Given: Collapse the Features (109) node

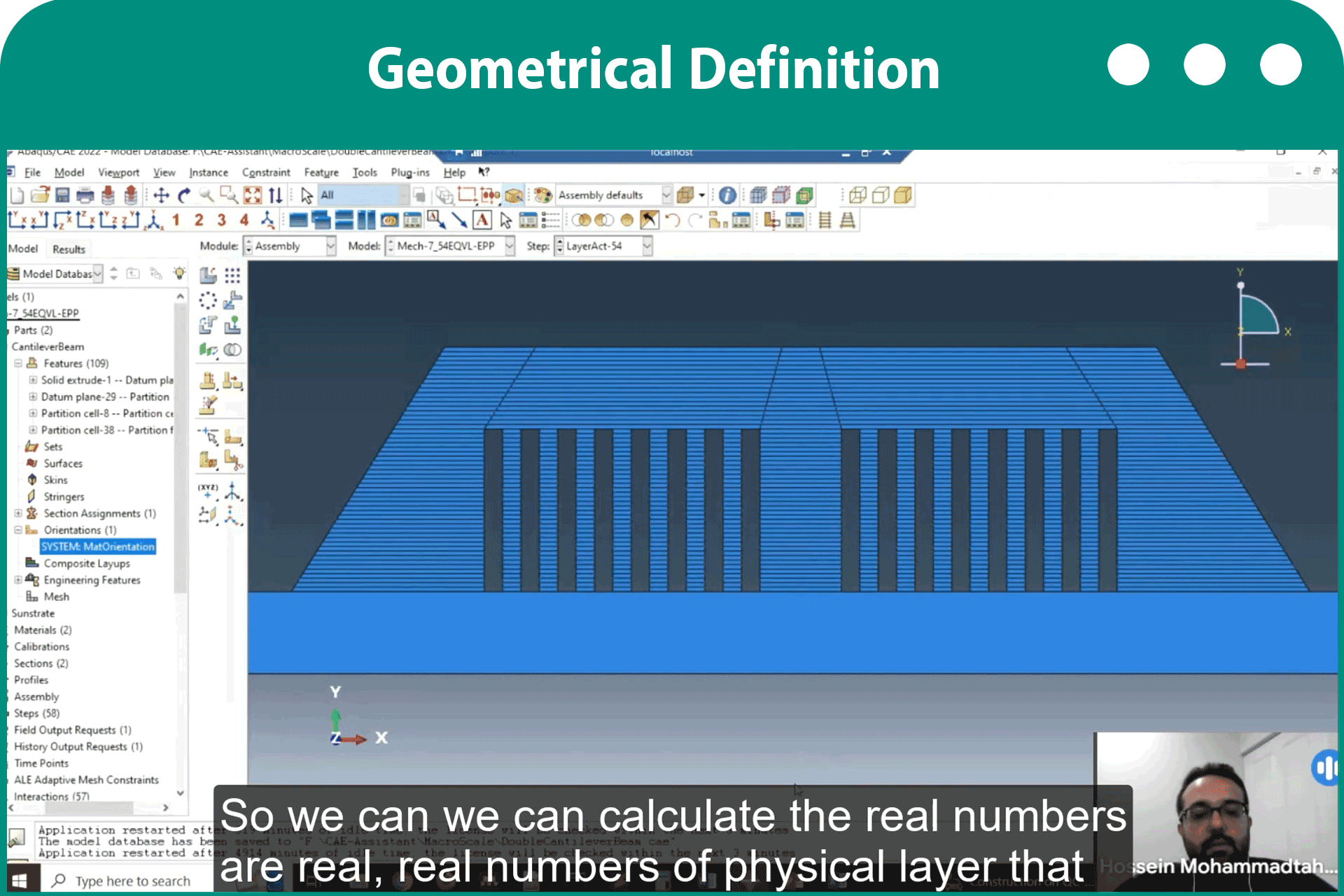Looking at the screenshot, I should [x=18, y=363].
